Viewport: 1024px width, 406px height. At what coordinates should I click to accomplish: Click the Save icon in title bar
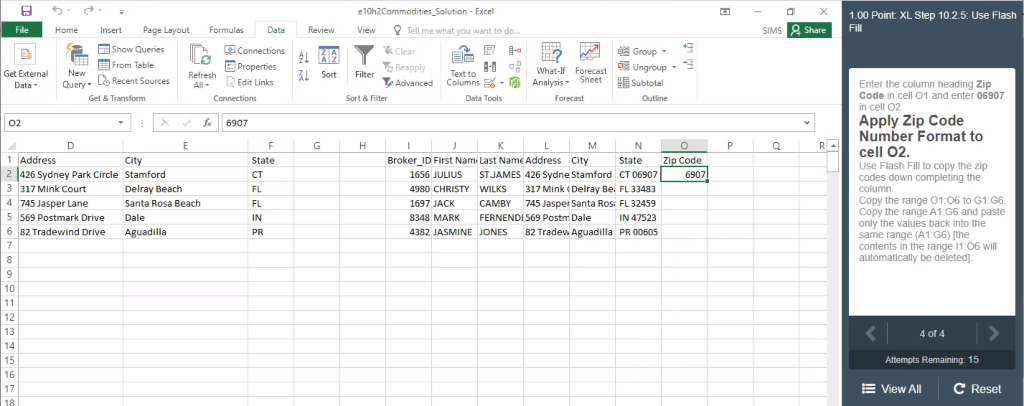pos(26,11)
